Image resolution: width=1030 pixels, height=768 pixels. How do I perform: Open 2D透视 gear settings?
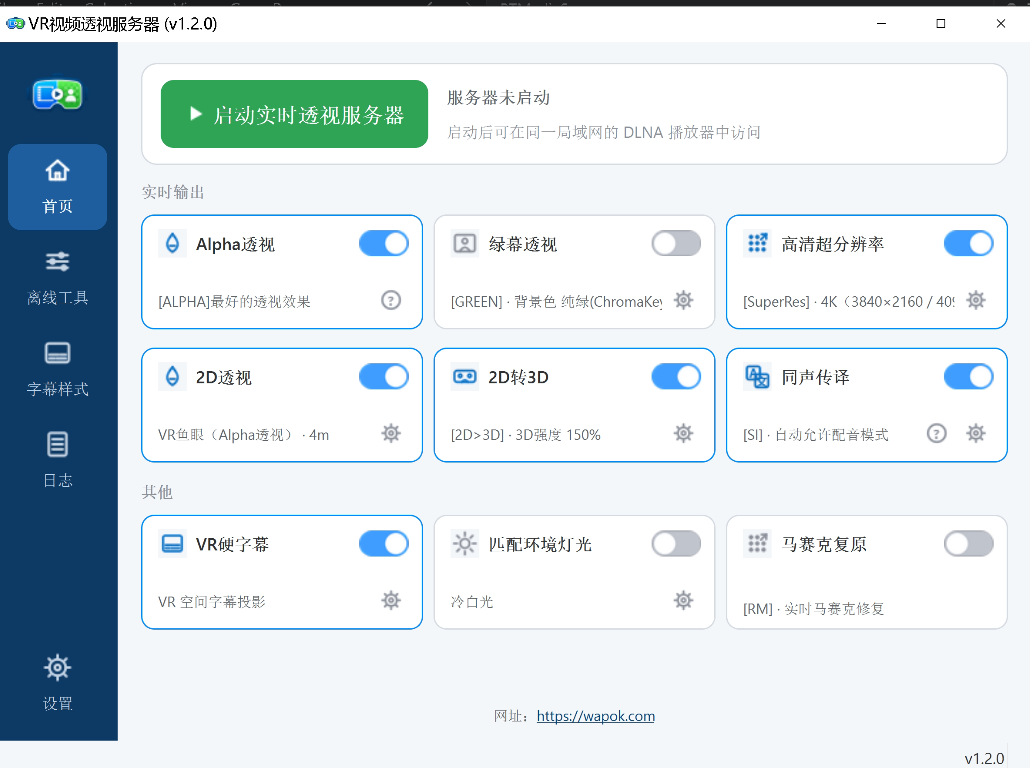pyautogui.click(x=391, y=434)
